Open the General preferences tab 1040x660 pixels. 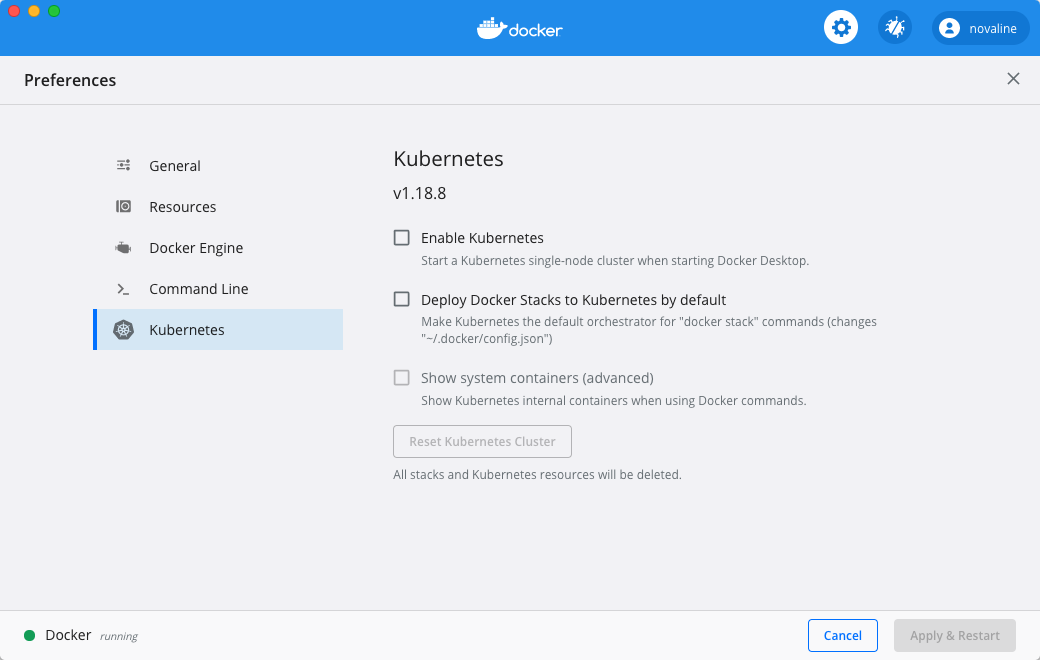point(218,166)
